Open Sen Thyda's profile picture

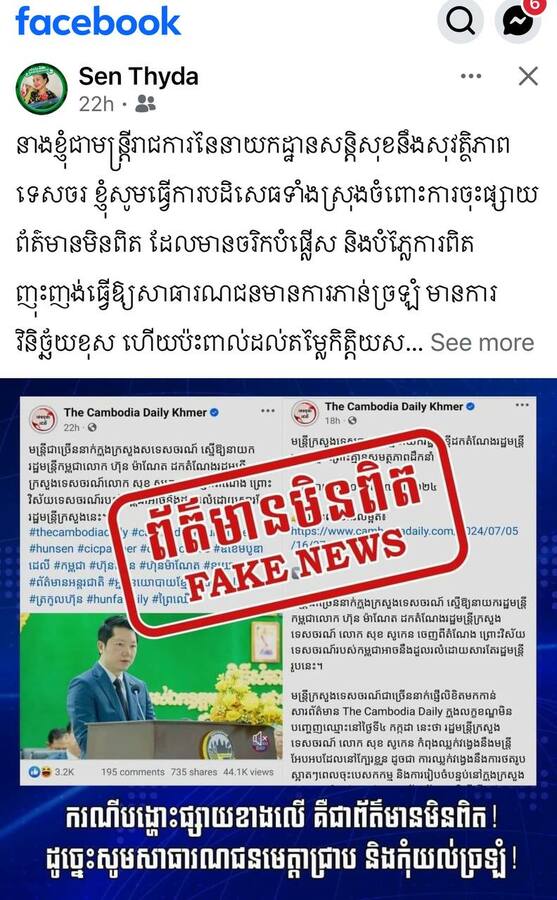coord(41,88)
